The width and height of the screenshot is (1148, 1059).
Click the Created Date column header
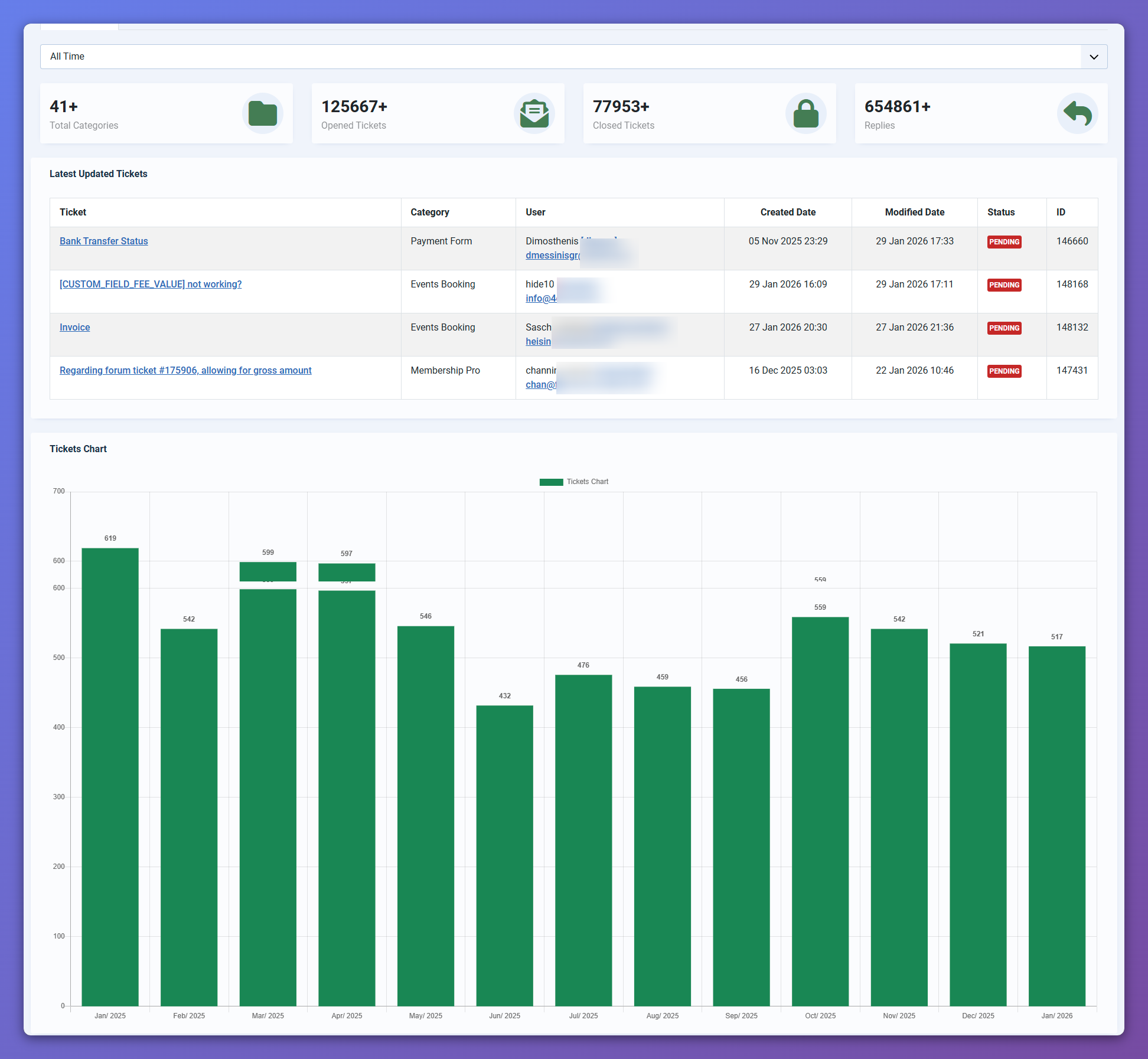pyautogui.click(x=787, y=212)
